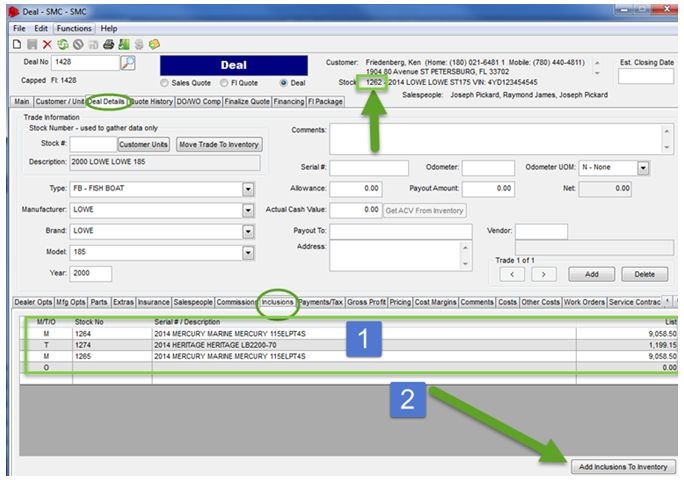Click Add Inclusions To Inventory button
This screenshot has width=684, height=480.
coord(623,467)
